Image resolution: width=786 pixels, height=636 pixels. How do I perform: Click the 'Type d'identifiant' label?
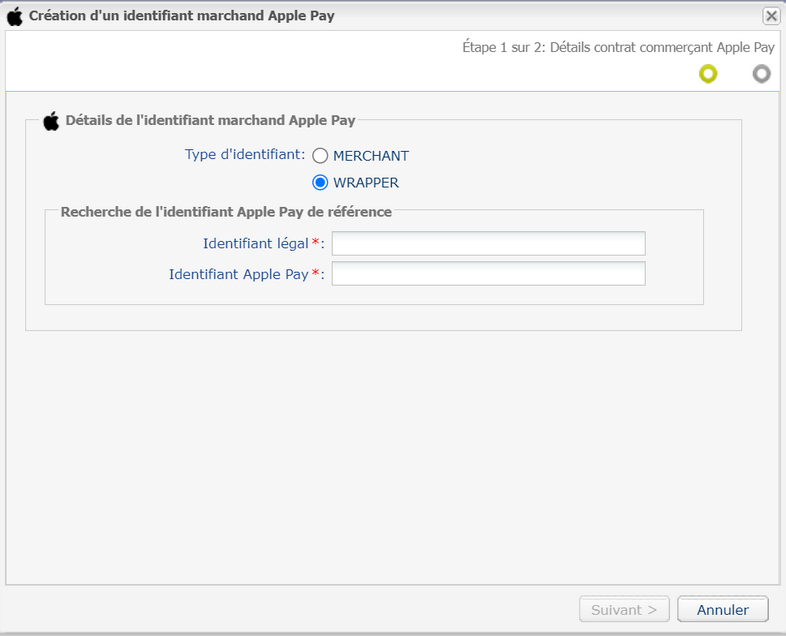coord(245,154)
